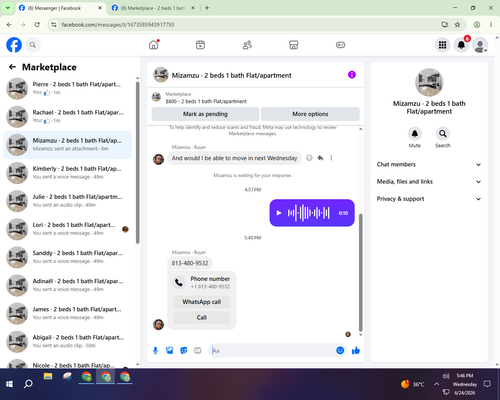The width and height of the screenshot is (500, 400).
Task: Expand Privacy & support section
Action: point(429,199)
